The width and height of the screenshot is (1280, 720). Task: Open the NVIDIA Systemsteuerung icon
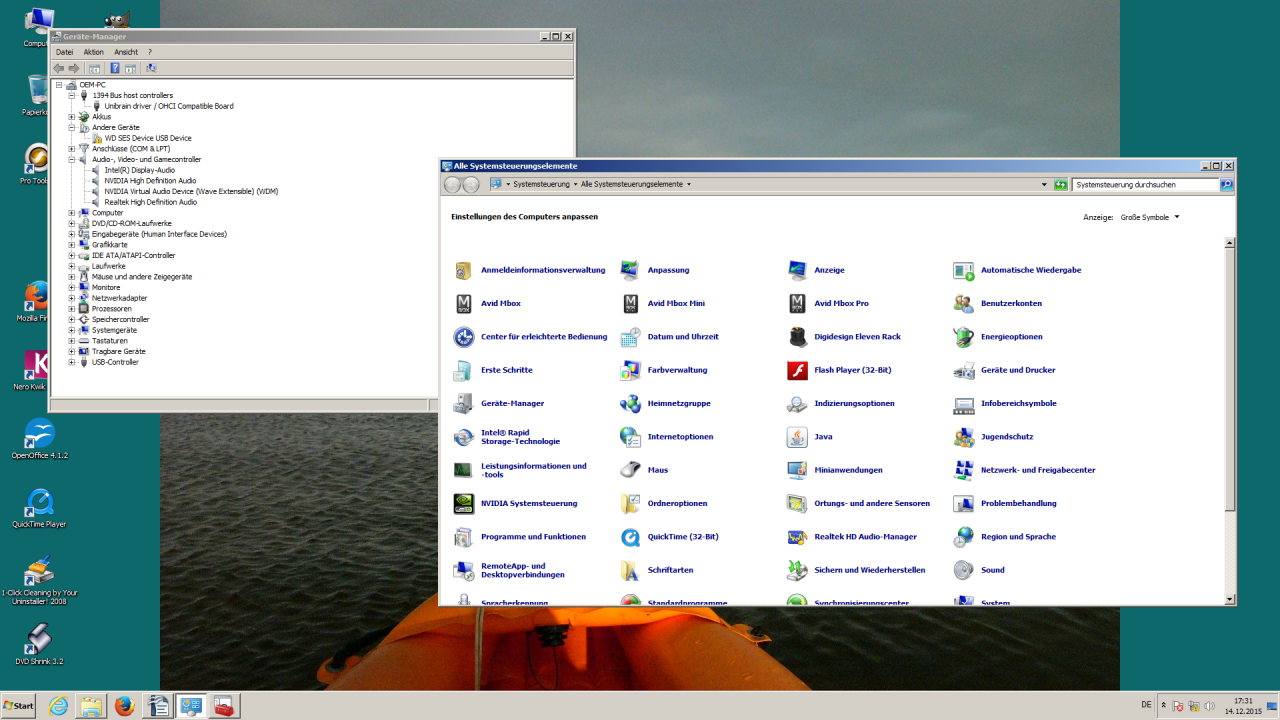(x=463, y=503)
